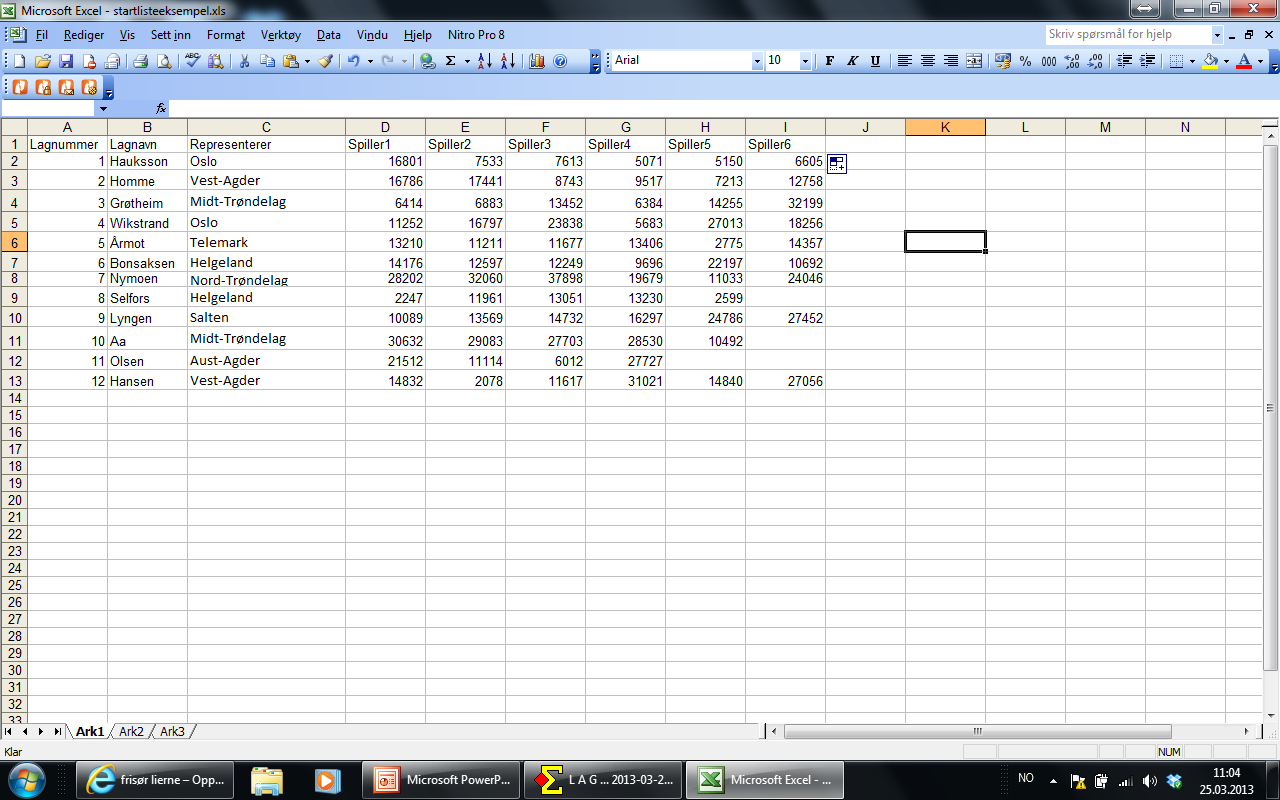Center-align the cell text

point(928,61)
